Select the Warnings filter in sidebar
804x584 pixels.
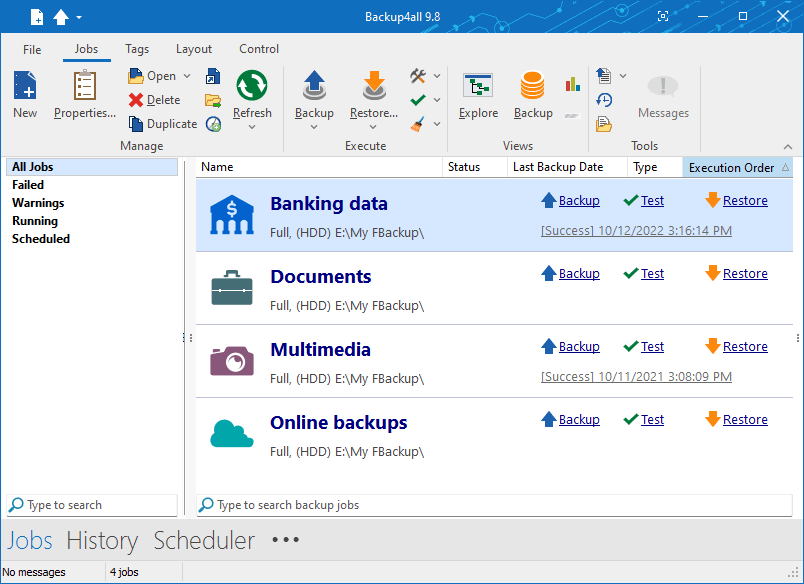[38, 203]
